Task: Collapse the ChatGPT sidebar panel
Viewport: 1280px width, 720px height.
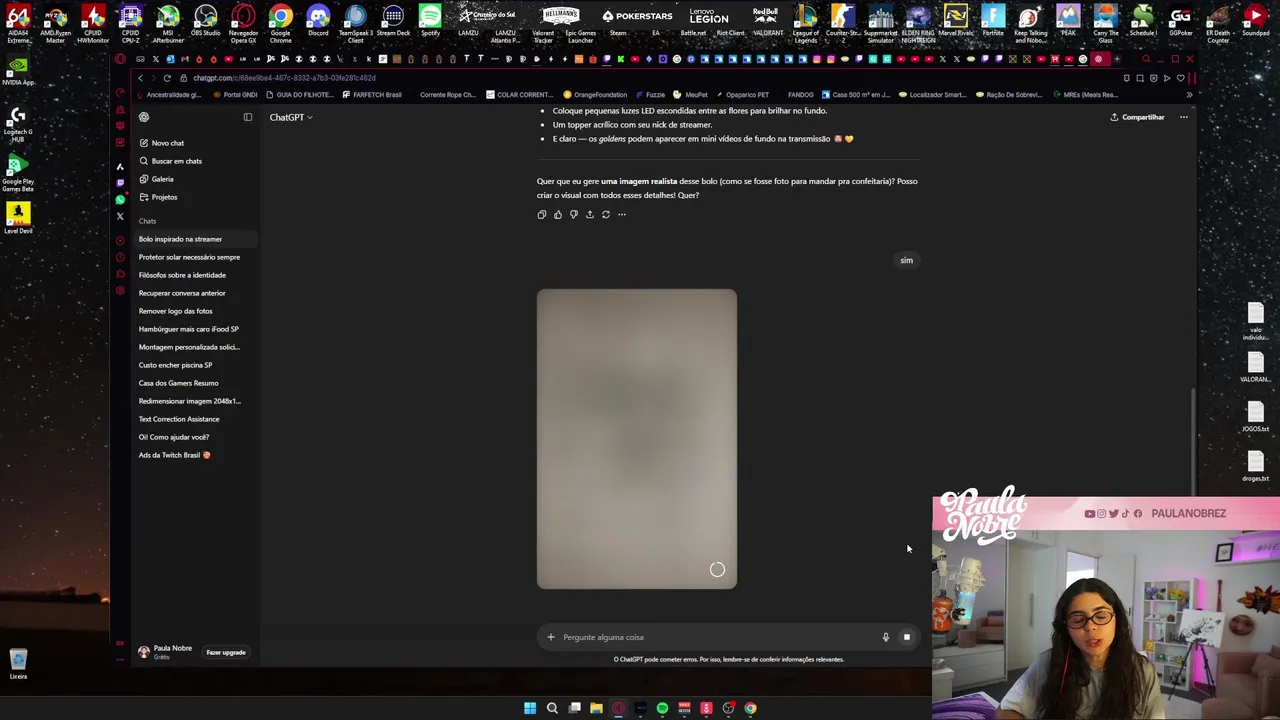Action: coord(248,117)
